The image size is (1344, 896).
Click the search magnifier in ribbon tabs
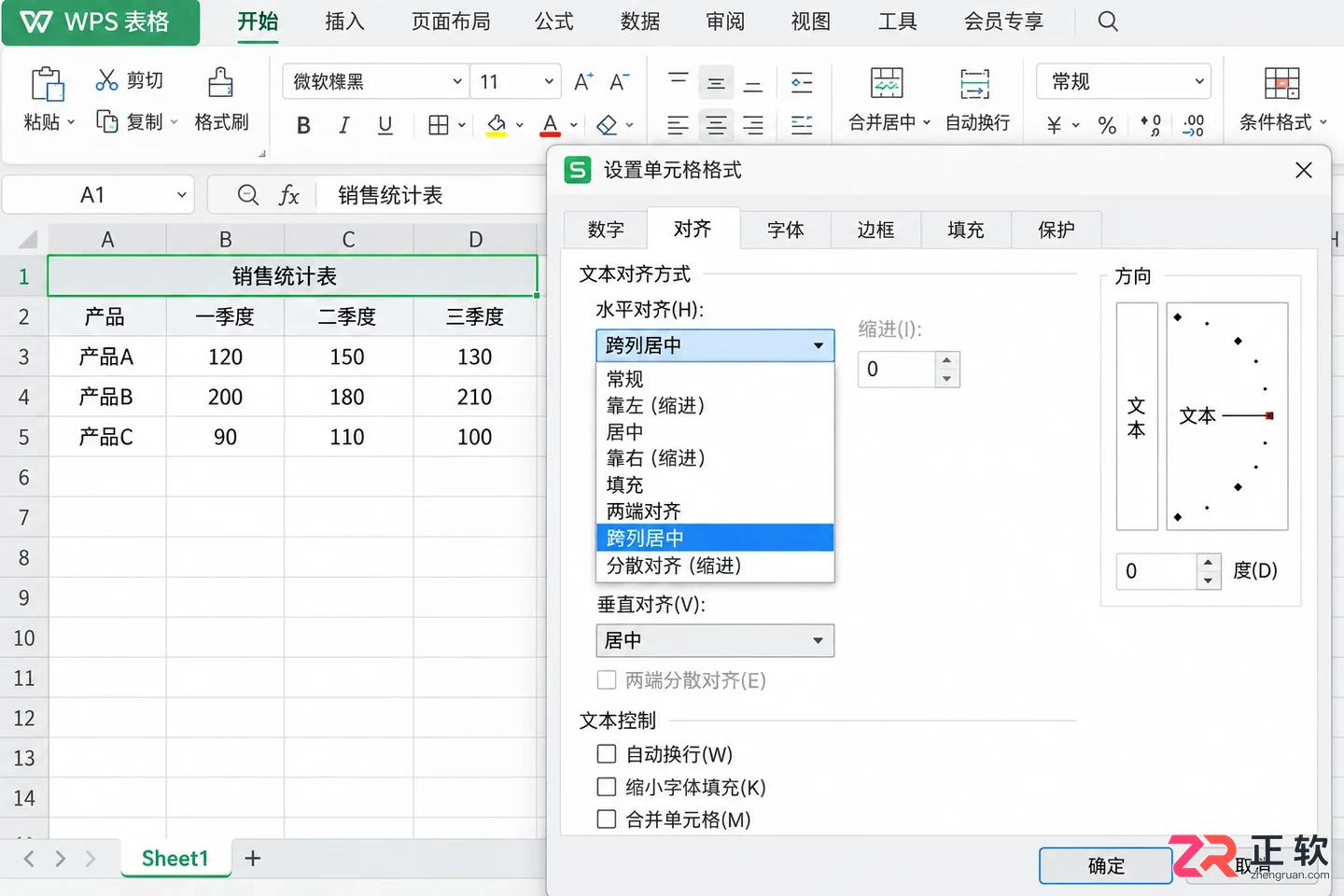pyautogui.click(x=1108, y=21)
